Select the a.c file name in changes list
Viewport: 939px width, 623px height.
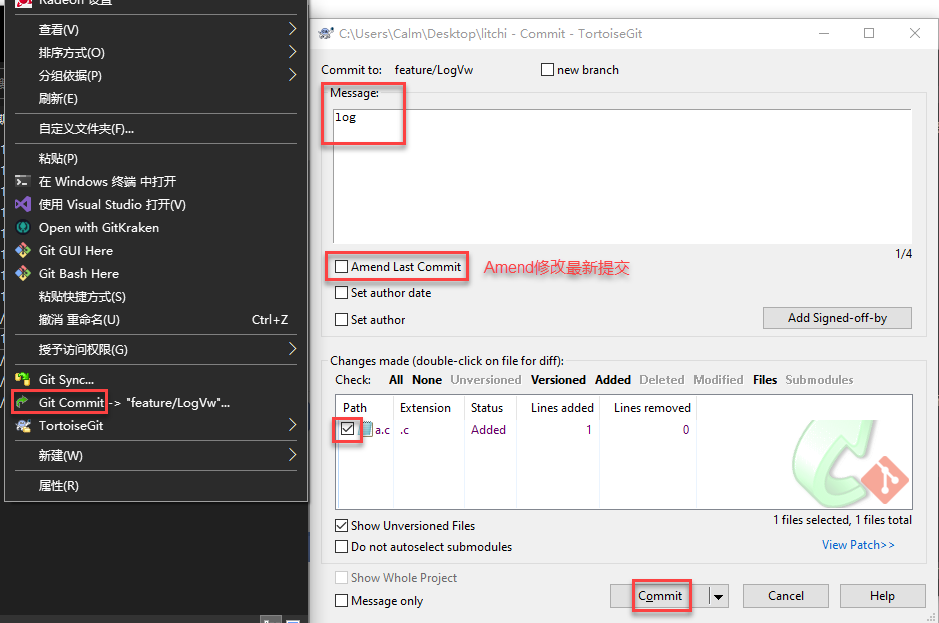tap(383, 430)
